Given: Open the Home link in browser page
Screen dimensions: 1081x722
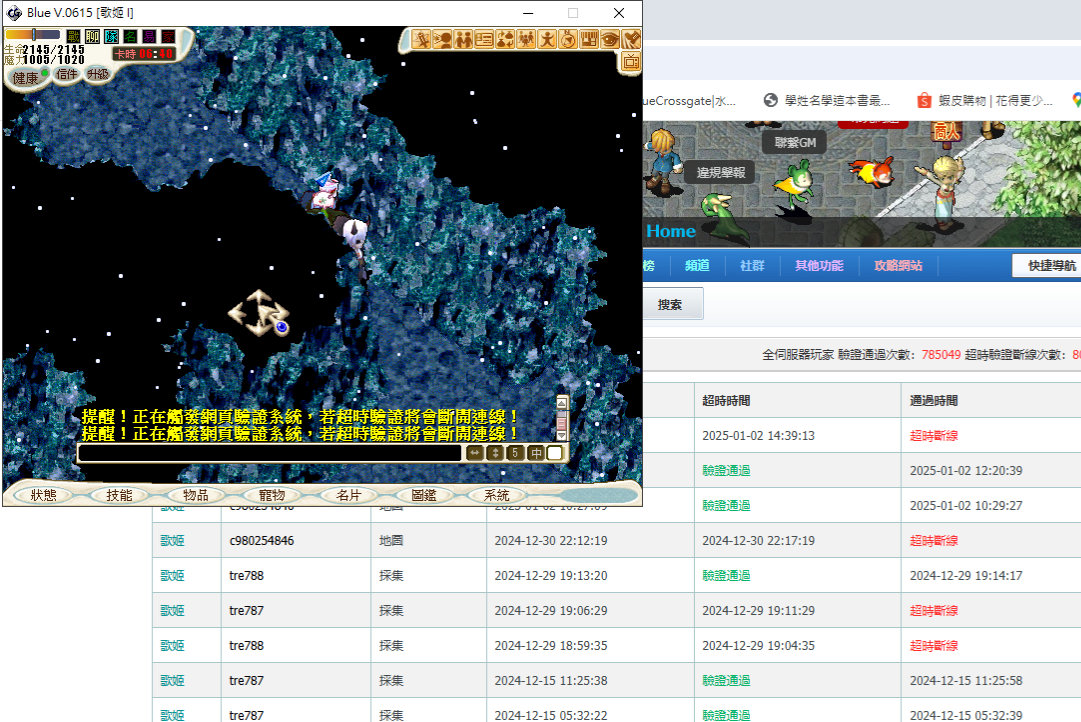Looking at the screenshot, I should 671,231.
